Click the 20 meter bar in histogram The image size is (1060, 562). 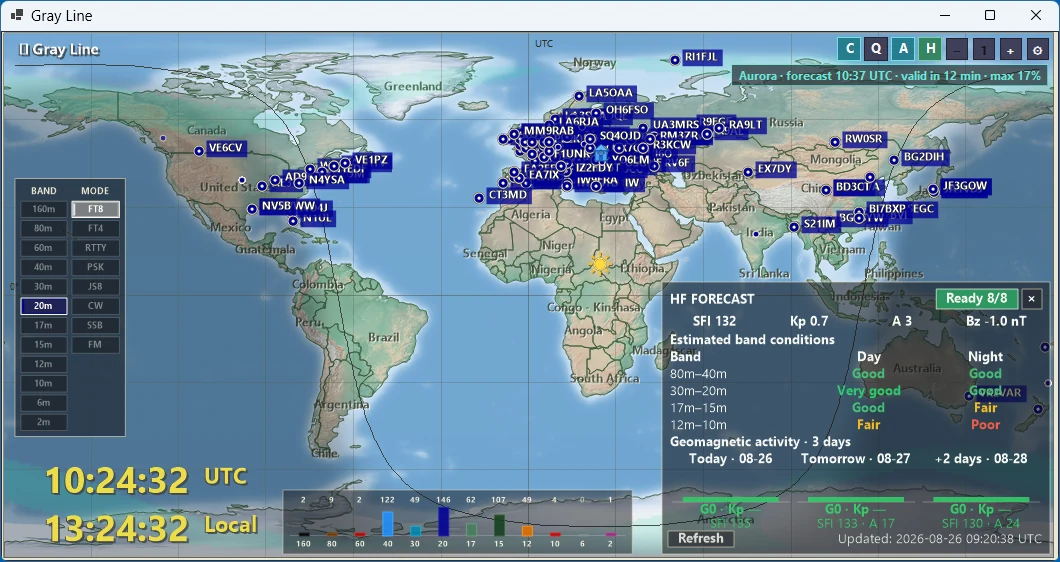tap(443, 521)
